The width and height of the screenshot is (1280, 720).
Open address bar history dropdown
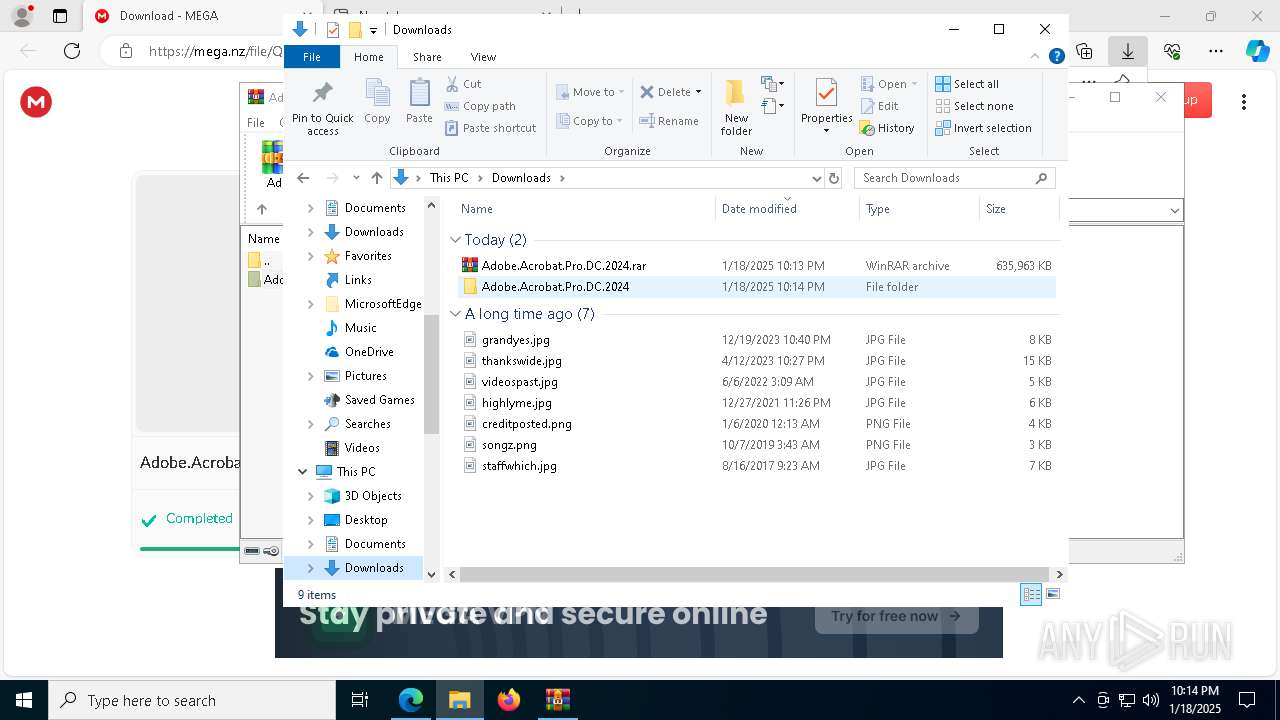click(x=816, y=178)
